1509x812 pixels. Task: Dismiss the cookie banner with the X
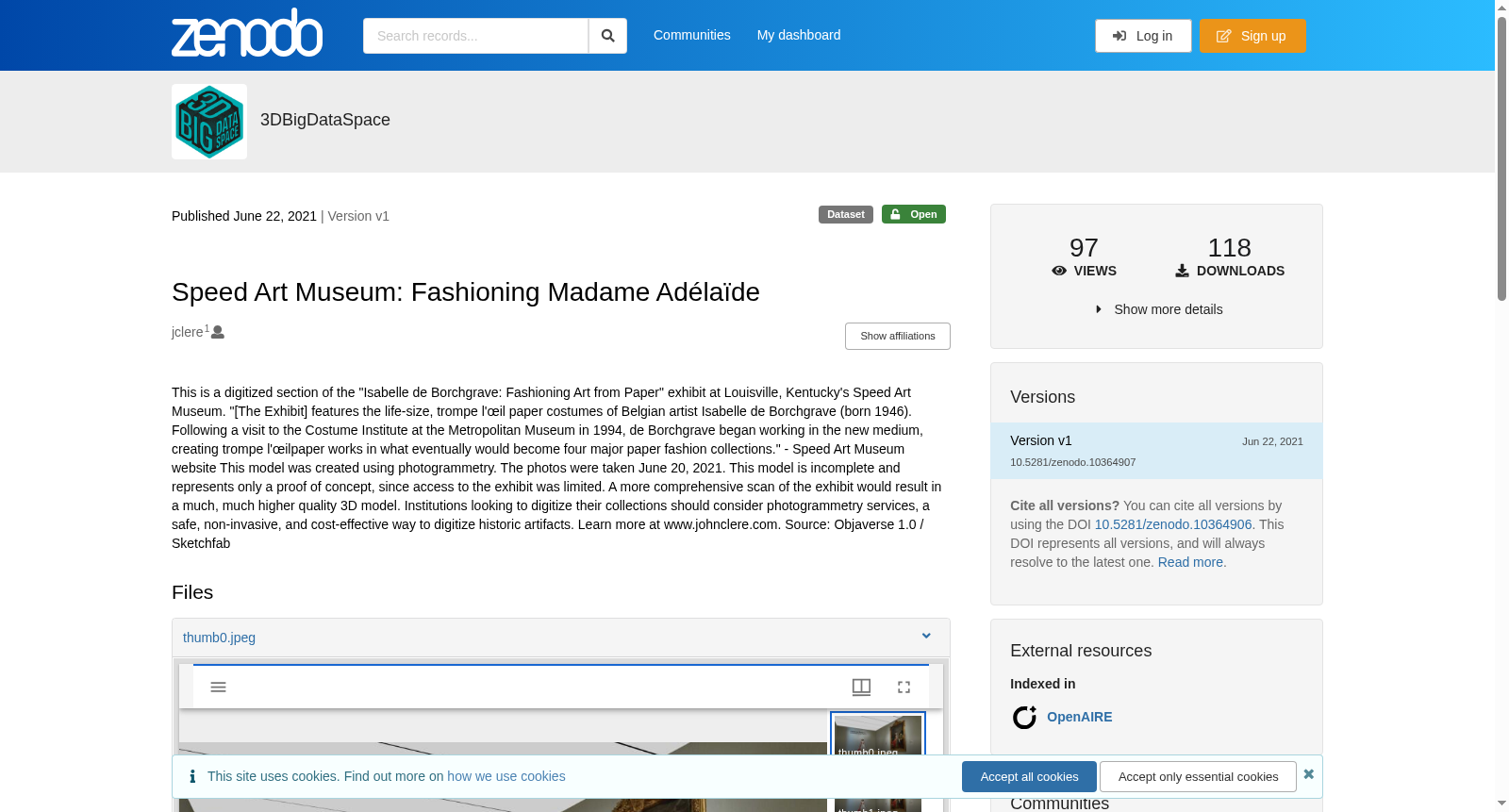pyautogui.click(x=1308, y=774)
